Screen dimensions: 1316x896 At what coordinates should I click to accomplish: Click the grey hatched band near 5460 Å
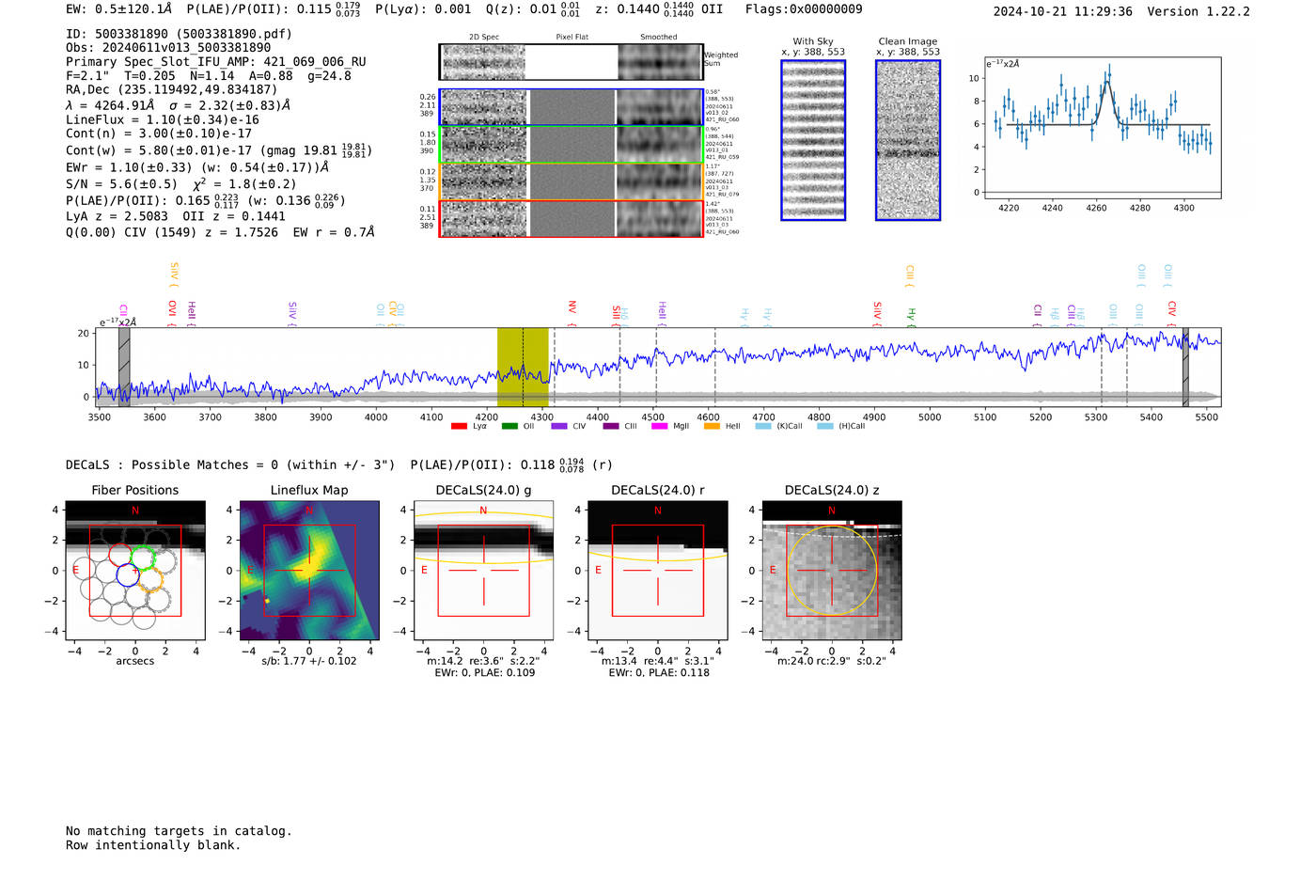(x=1185, y=367)
